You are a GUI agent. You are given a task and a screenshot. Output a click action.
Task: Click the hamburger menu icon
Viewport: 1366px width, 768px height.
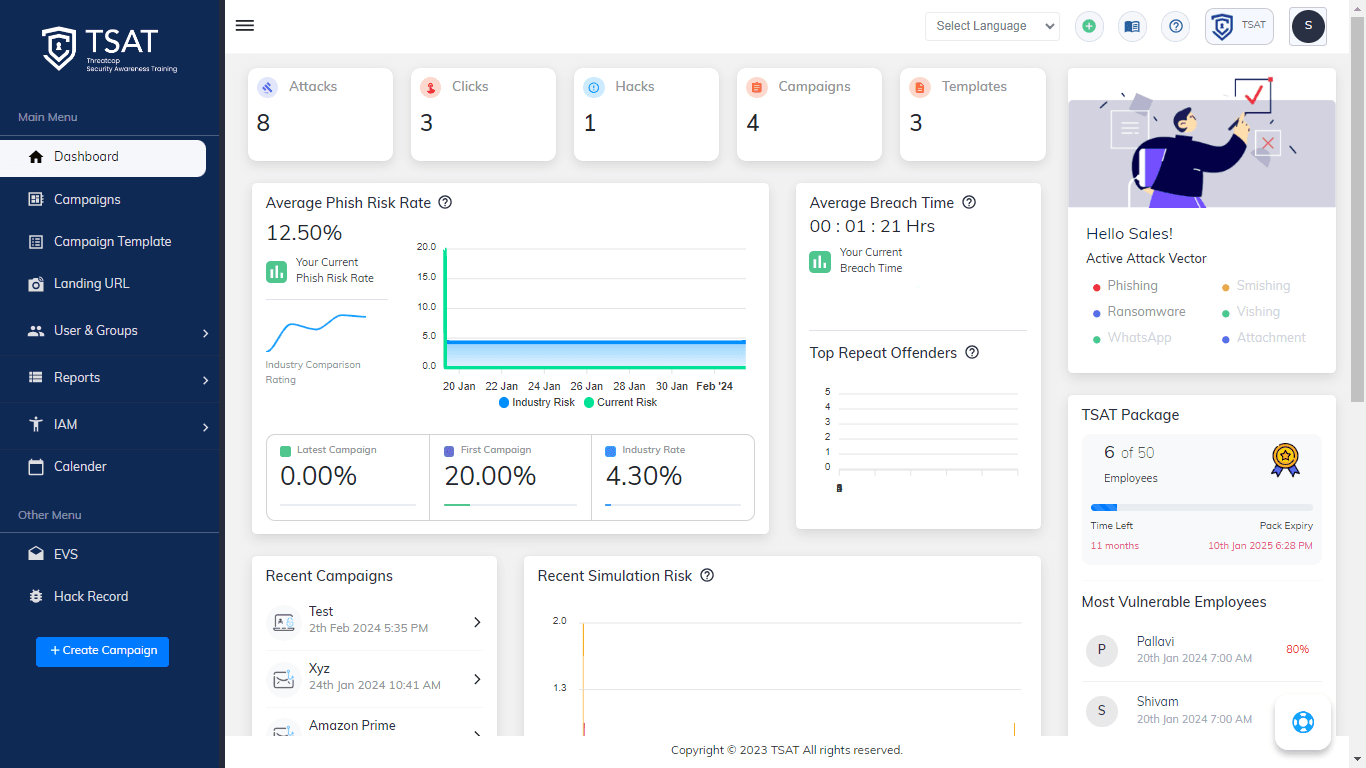tap(244, 26)
